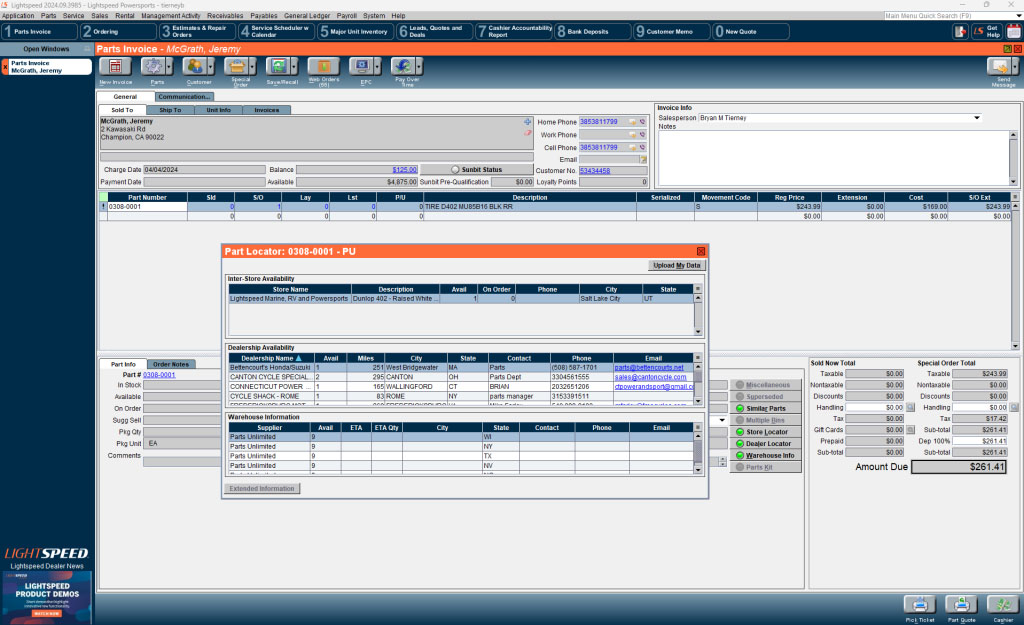Click the LS Get Help button
The height and width of the screenshot is (625, 1024).
[x=986, y=31]
